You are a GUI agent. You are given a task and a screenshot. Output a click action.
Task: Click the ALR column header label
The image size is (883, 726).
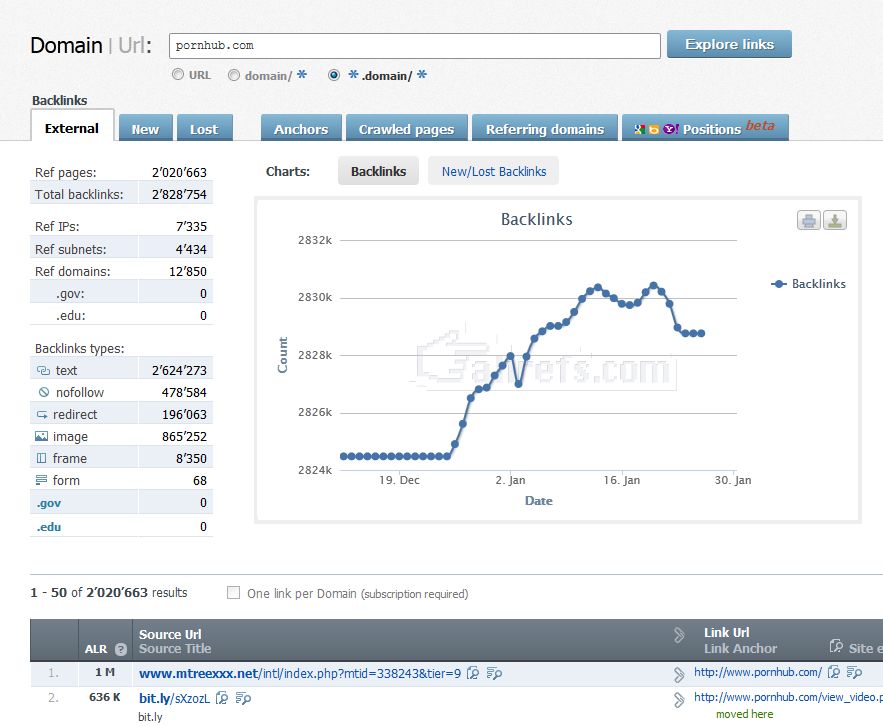(x=96, y=649)
